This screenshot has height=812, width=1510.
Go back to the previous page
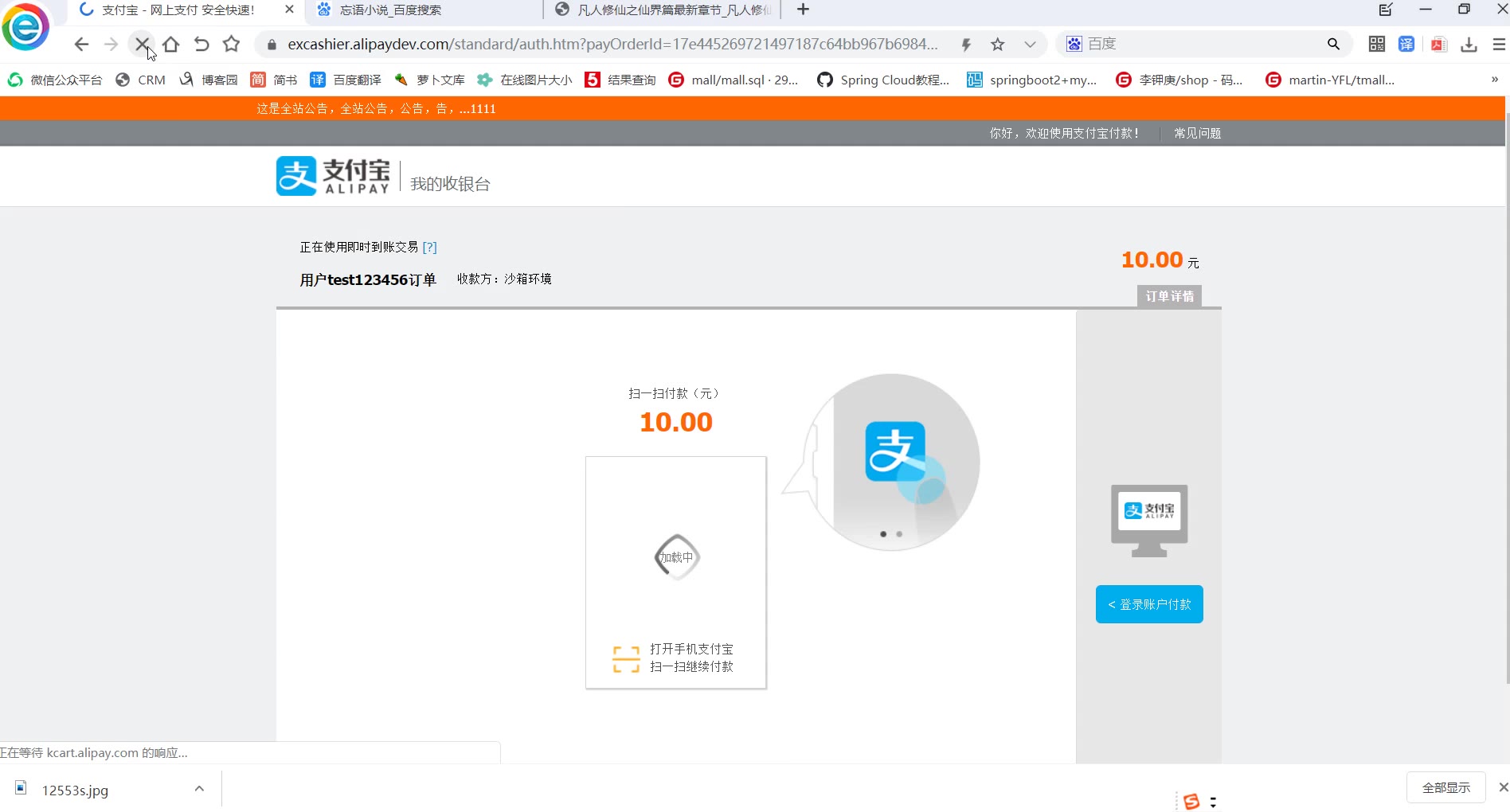coord(81,45)
